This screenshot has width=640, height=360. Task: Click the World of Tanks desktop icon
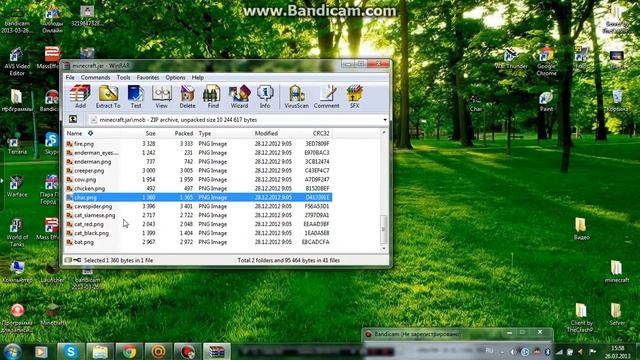[x=17, y=233]
